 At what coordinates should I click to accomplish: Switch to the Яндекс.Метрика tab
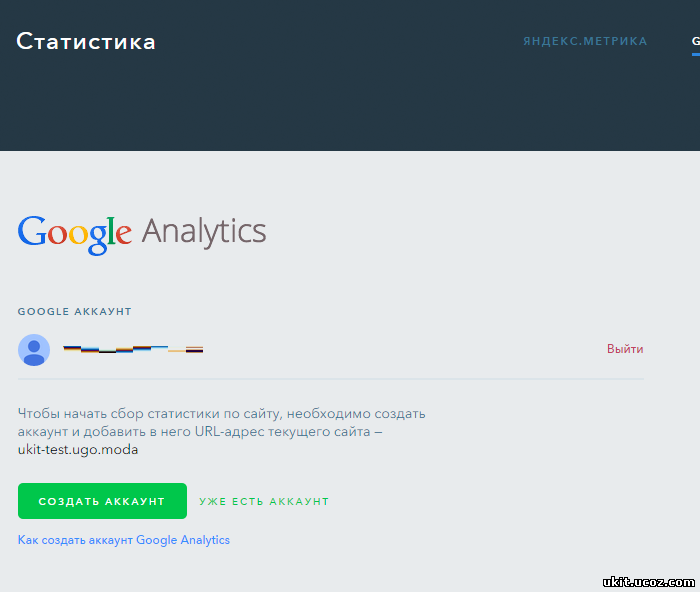point(585,41)
